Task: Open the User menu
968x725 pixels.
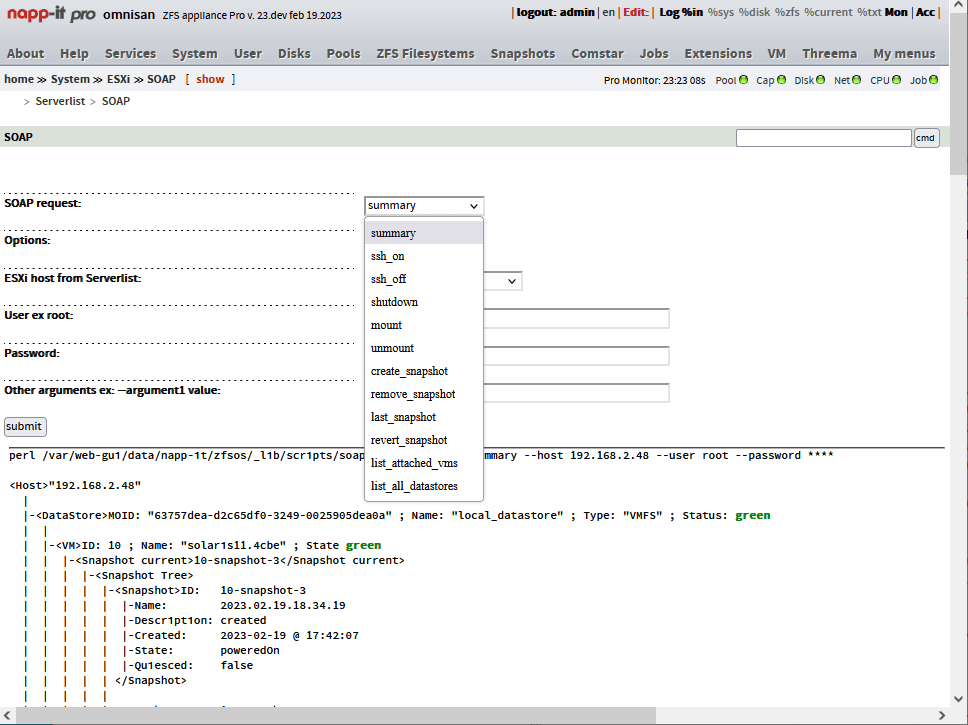Action: click(248, 54)
